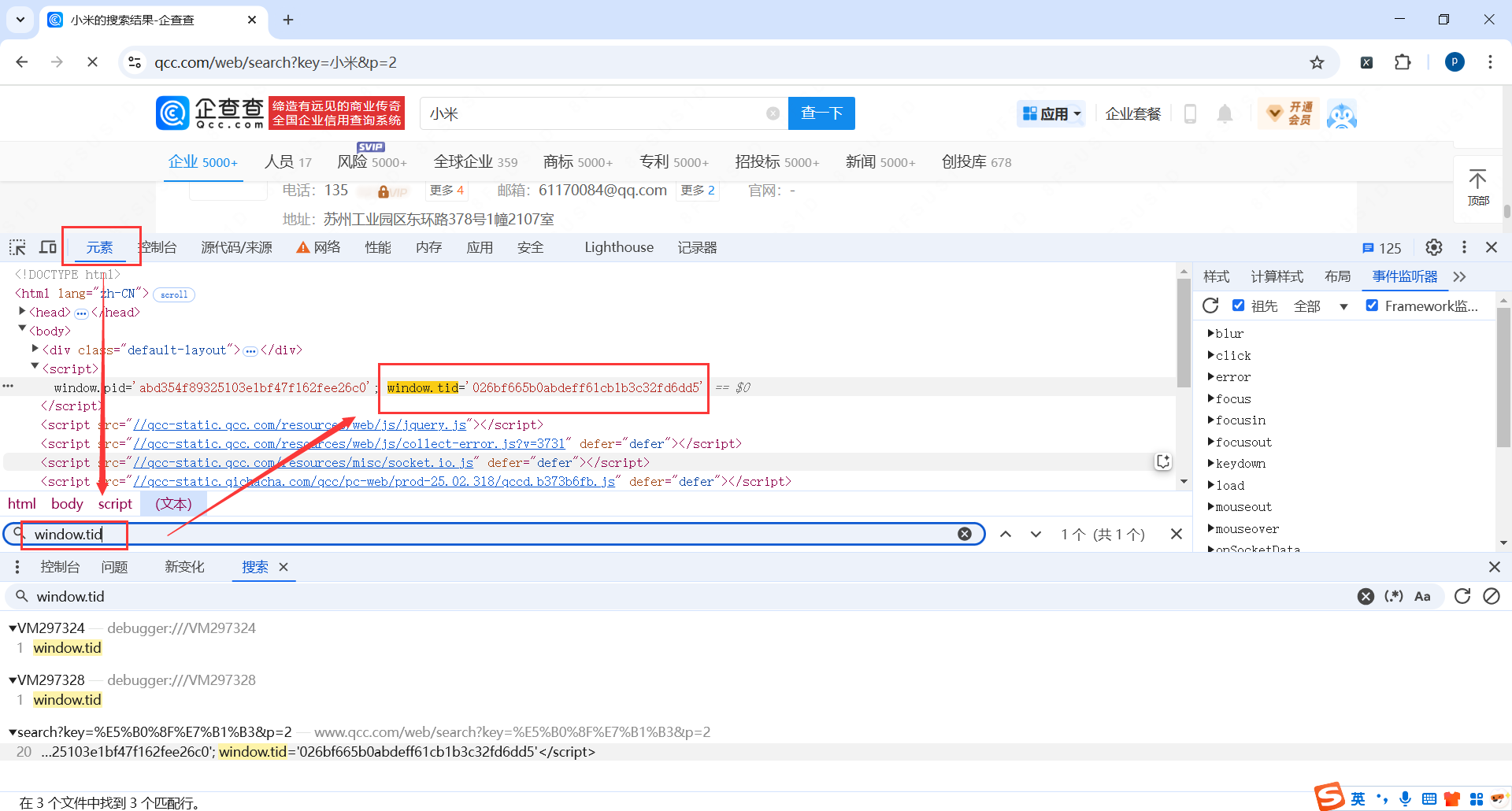1512x811 pixels.
Task: Go back to the previous page
Action: tap(22, 62)
